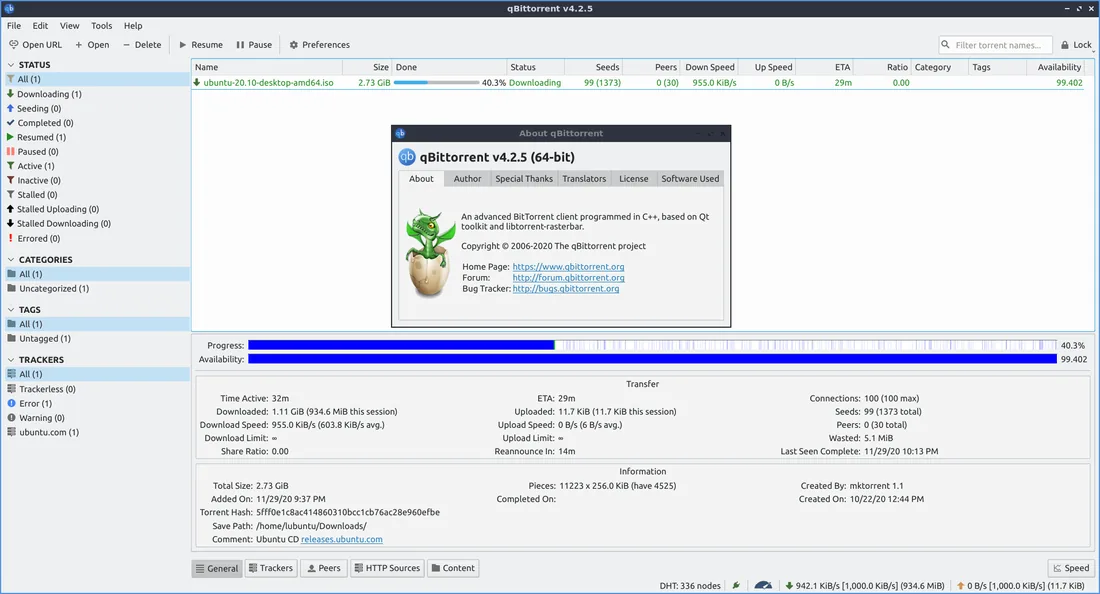Open releases.ubuntu.com comment link
This screenshot has width=1100, height=594.
(342, 539)
